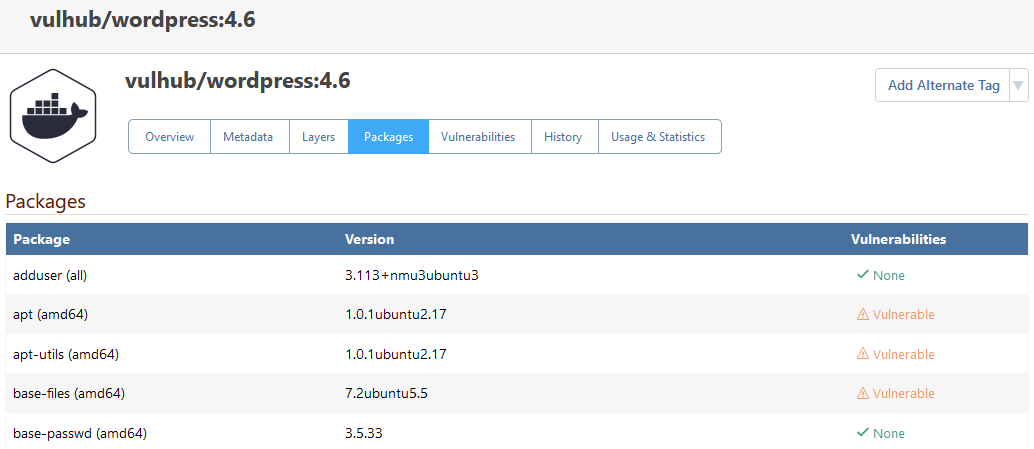This screenshot has height=449, width=1034.
Task: Click the 'Vulnerable' status for base-files
Action: pyautogui.click(x=903, y=394)
